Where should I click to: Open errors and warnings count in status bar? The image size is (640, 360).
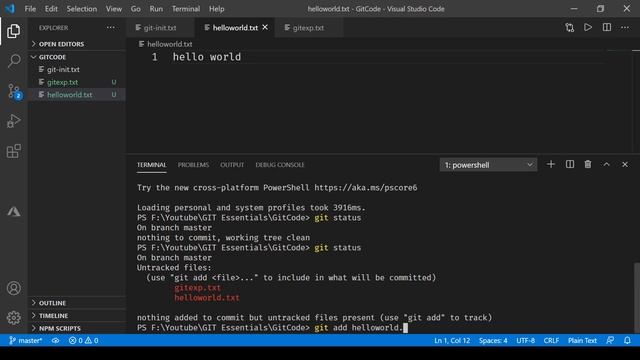83,340
